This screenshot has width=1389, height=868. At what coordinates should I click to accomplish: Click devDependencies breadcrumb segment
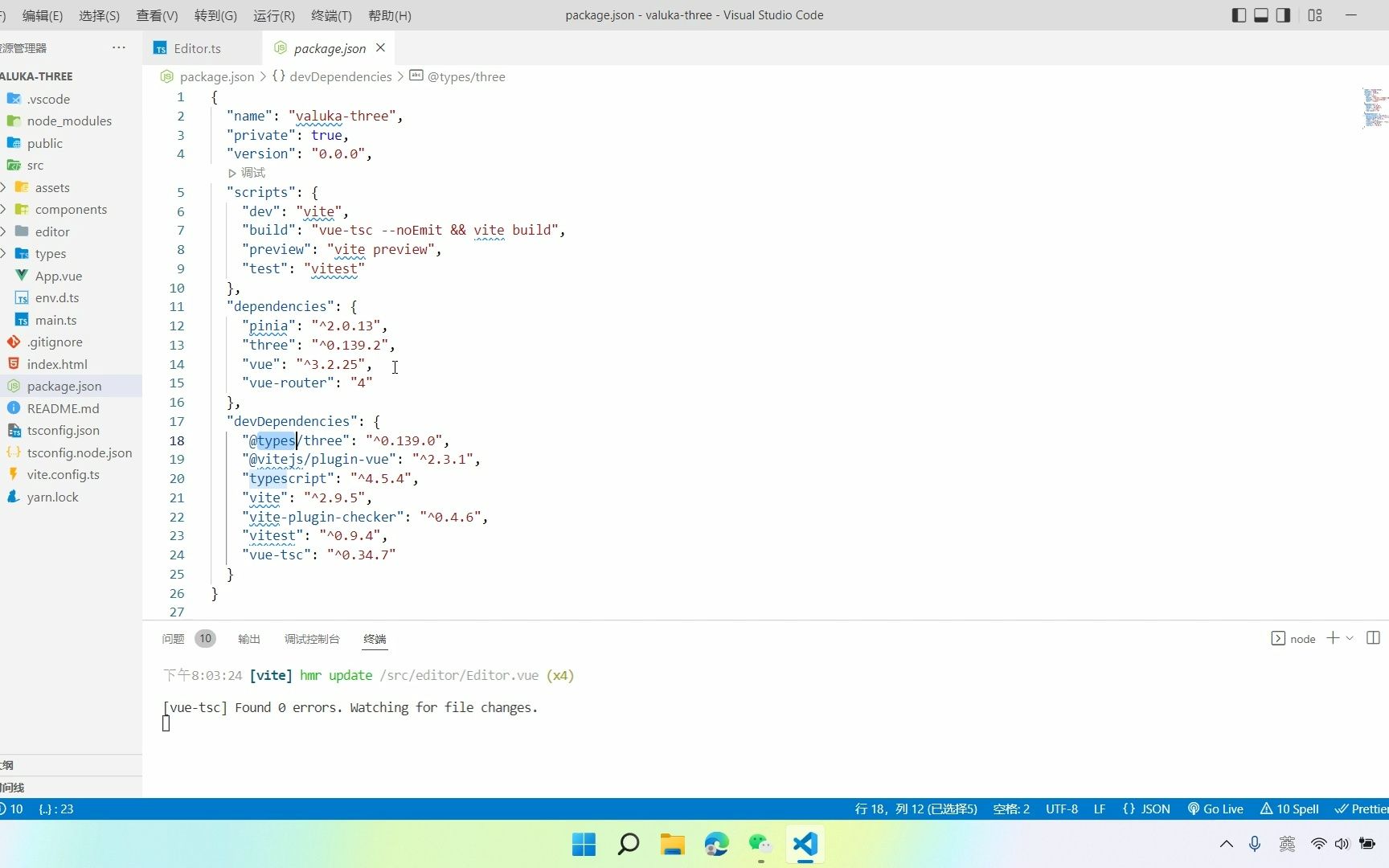[341, 77]
